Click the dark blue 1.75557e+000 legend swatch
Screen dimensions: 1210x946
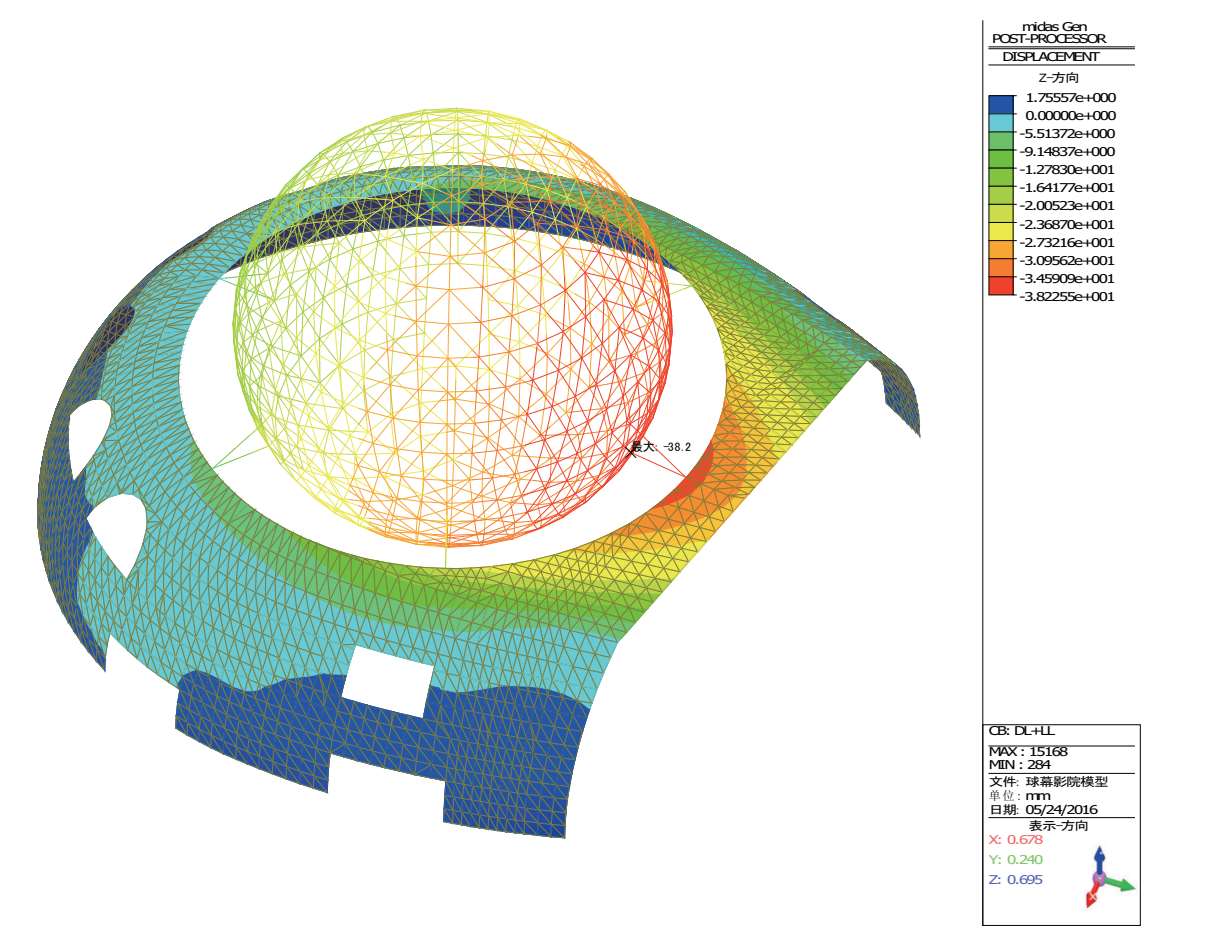1000,104
